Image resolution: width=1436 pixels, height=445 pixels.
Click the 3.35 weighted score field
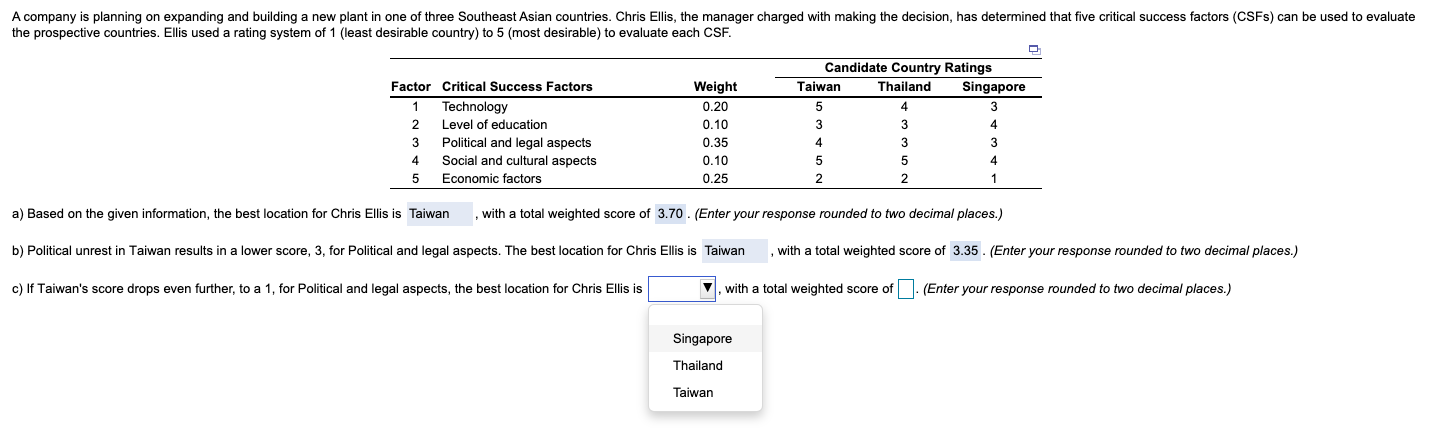[x=965, y=251]
